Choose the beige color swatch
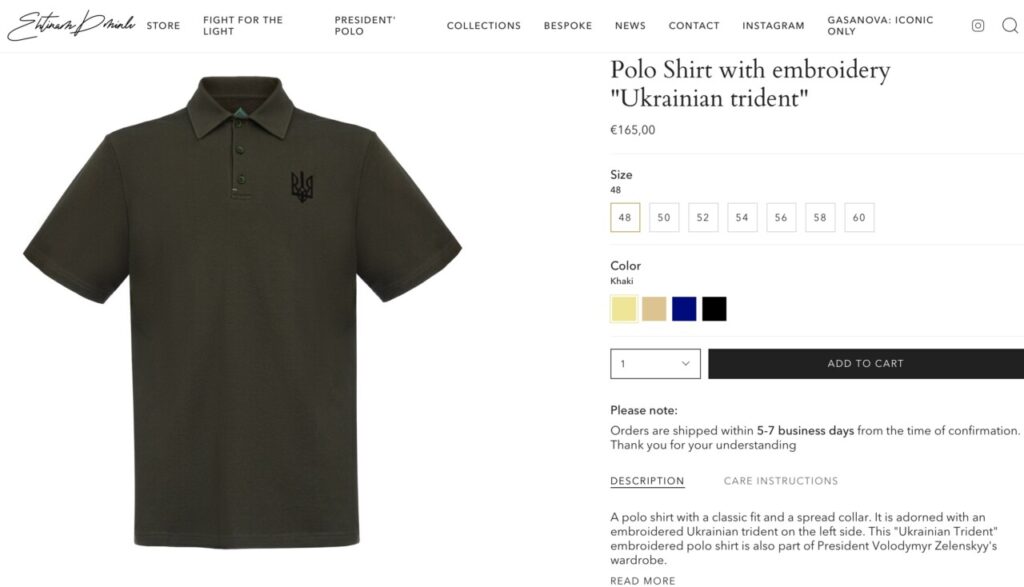 (654, 309)
